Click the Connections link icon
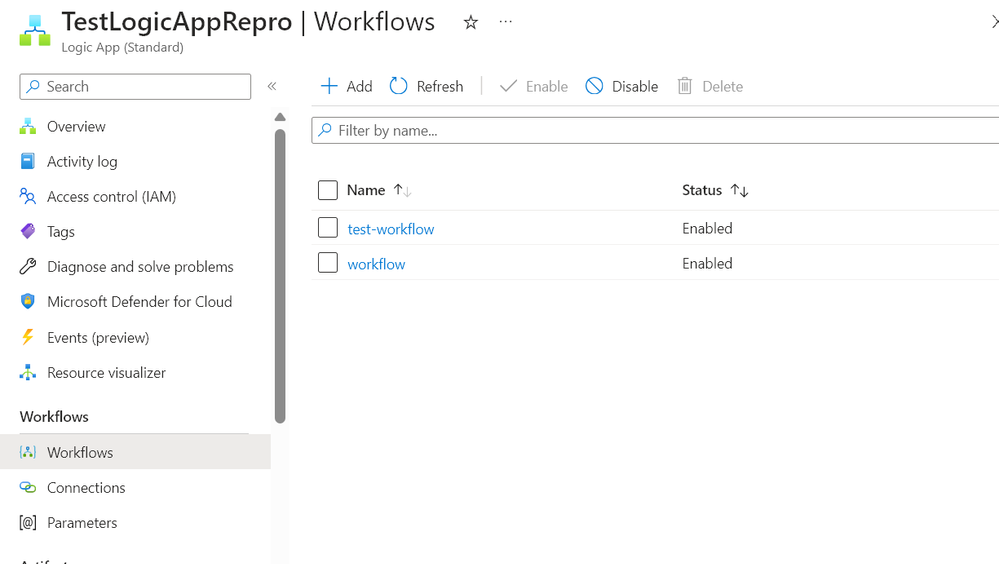The height and width of the screenshot is (564, 999). point(27,488)
